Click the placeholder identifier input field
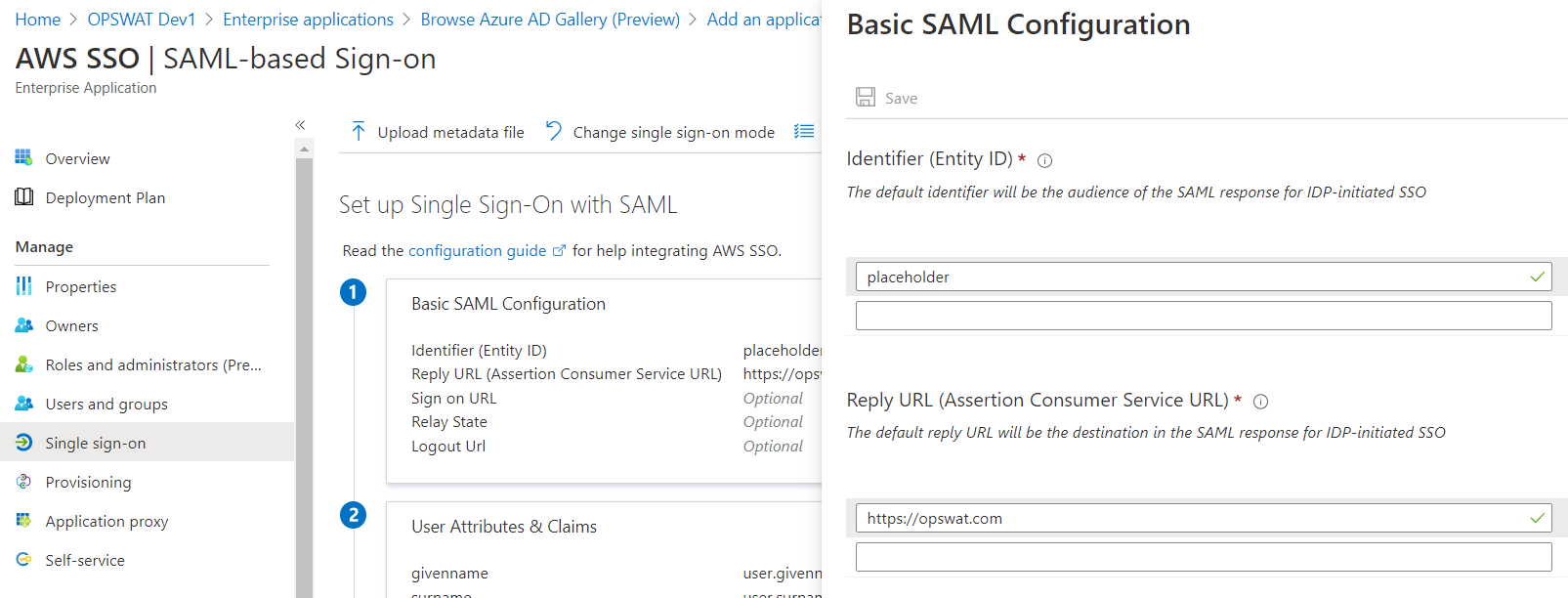The width and height of the screenshot is (1568, 598). (1192, 277)
